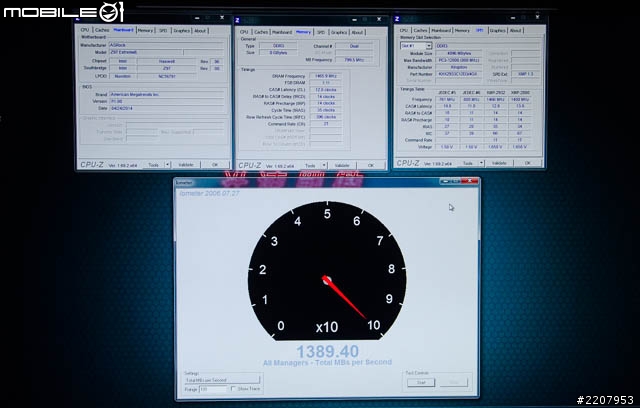Click Tools button in the SPD CPU-Z window

pos(468,163)
